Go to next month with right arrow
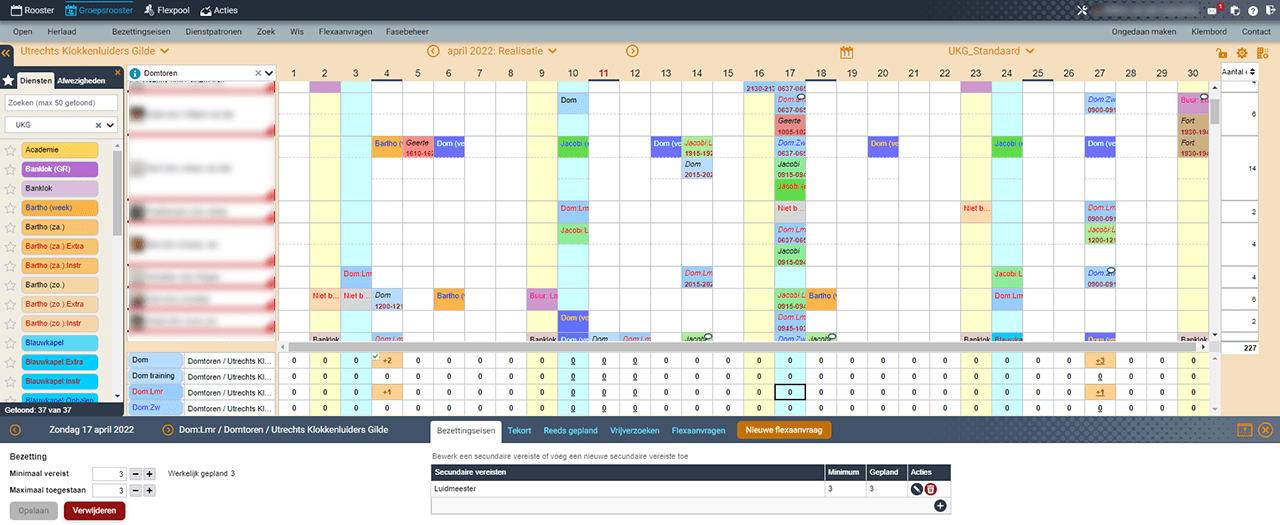 click(633, 51)
